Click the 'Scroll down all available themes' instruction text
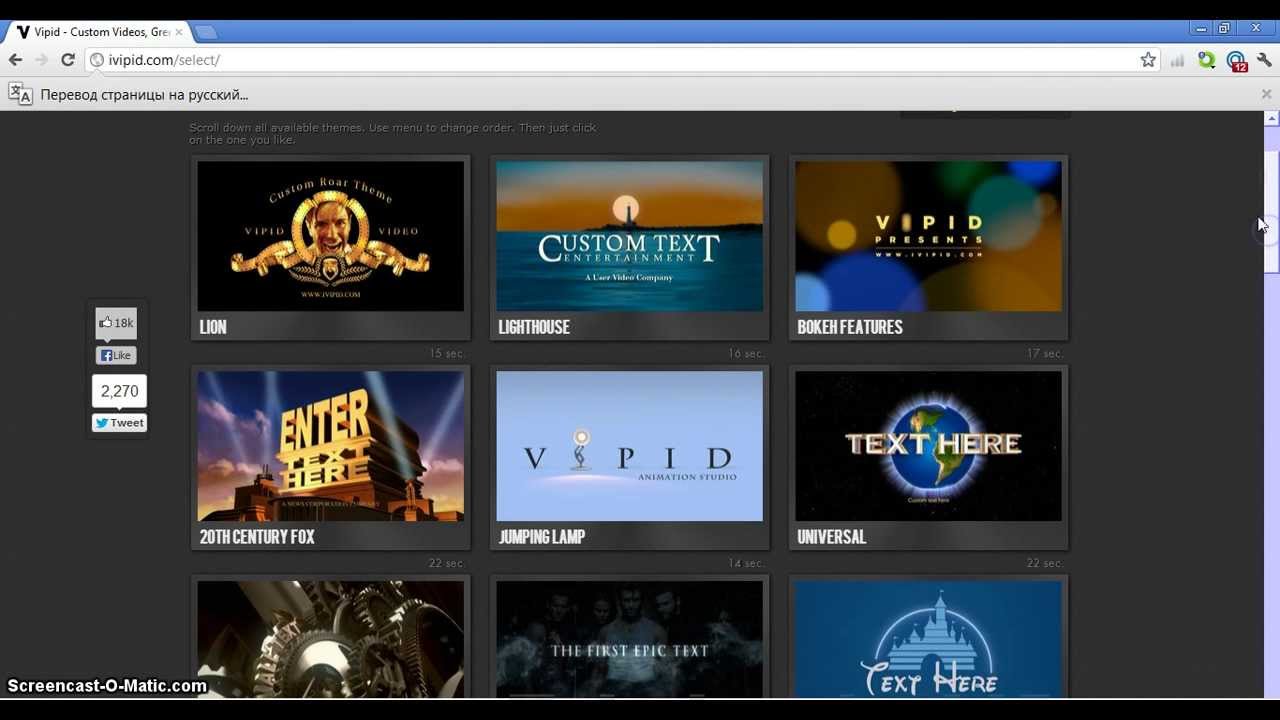This screenshot has height=720, width=1280. [393, 134]
